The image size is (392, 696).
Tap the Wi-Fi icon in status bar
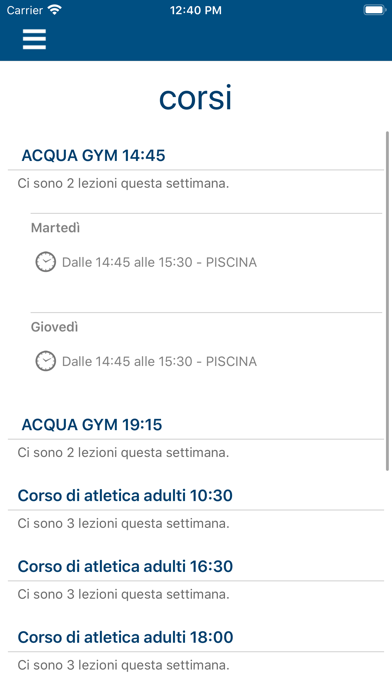(x=55, y=10)
